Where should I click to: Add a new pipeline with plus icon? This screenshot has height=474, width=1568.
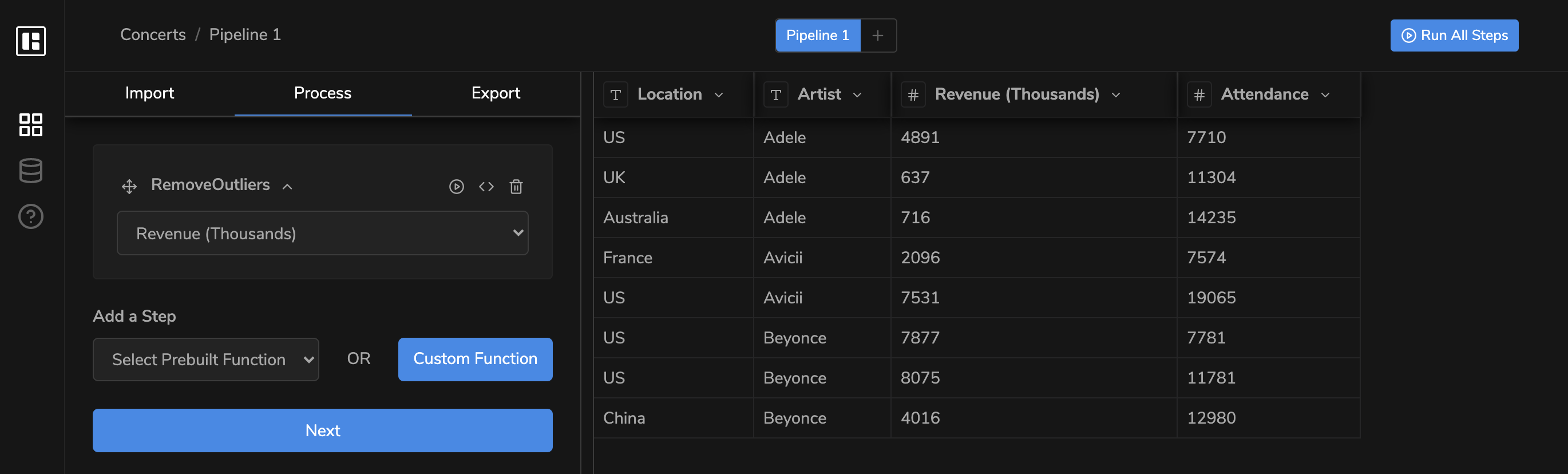[878, 35]
